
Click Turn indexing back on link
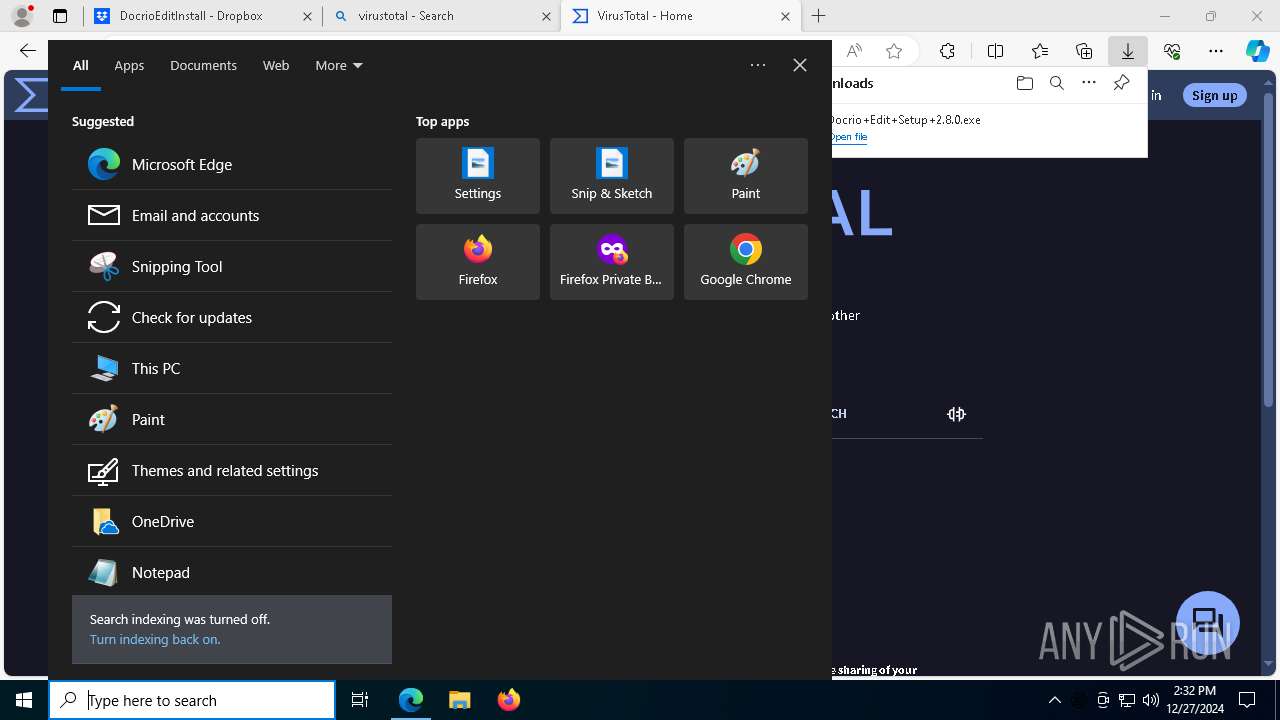155,639
